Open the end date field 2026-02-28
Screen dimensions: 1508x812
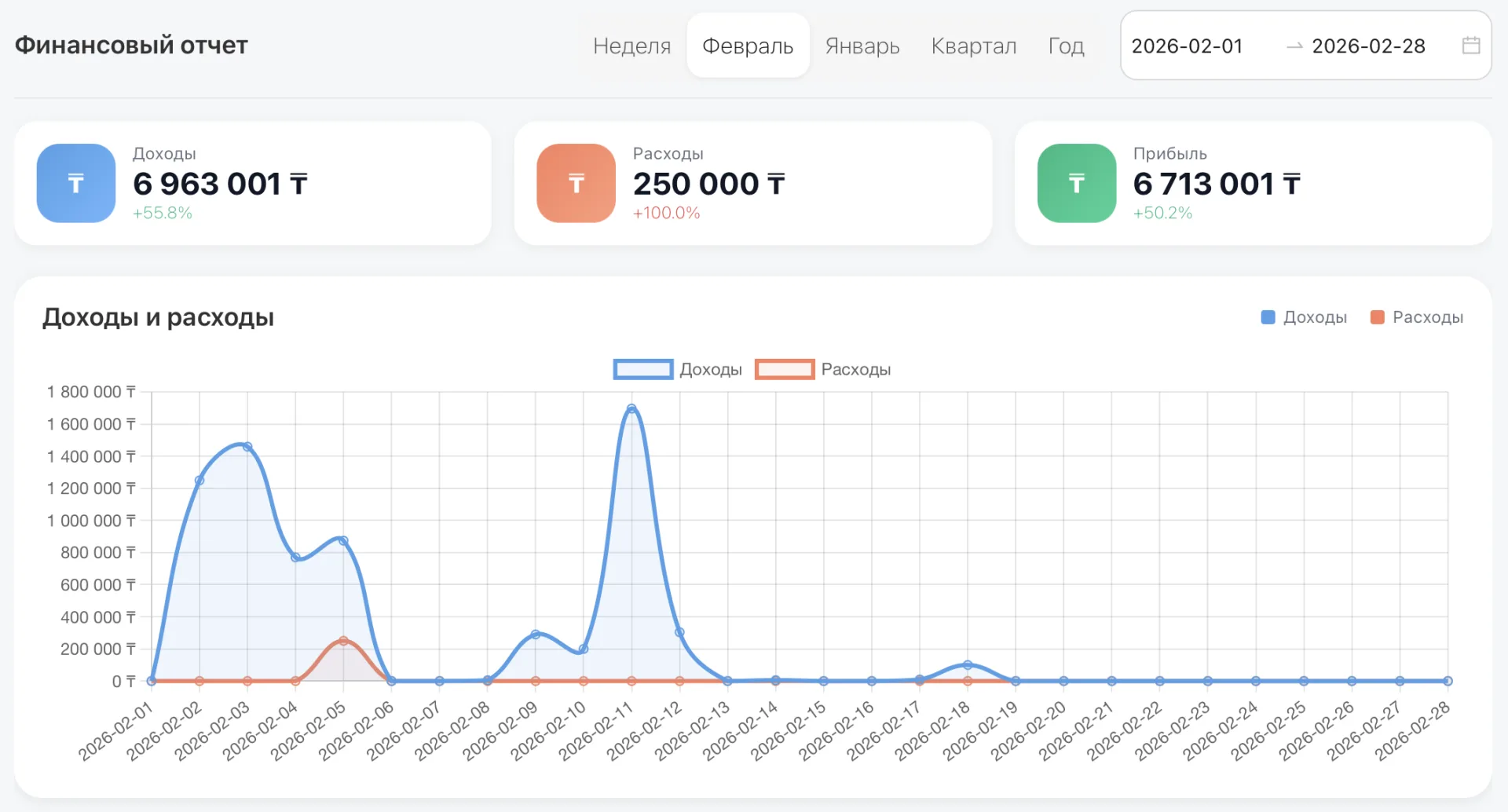pyautogui.click(x=1369, y=46)
